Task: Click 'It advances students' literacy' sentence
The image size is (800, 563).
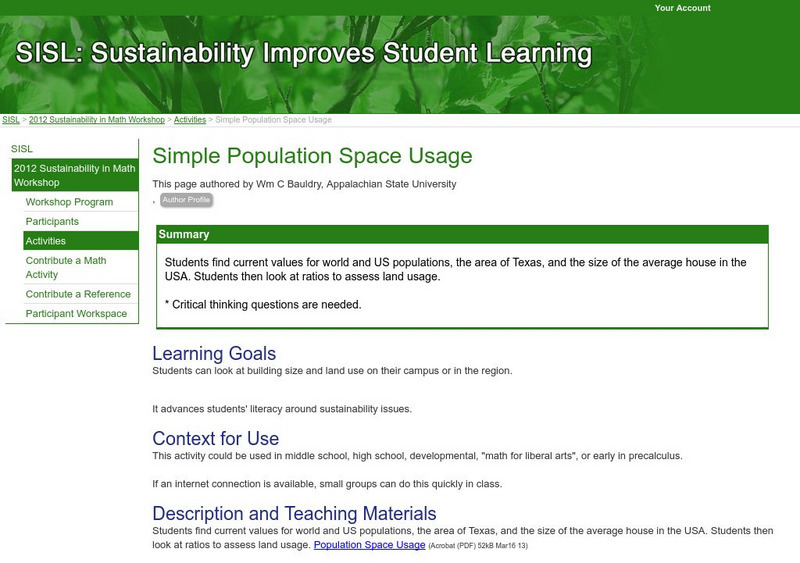Action: click(x=282, y=409)
